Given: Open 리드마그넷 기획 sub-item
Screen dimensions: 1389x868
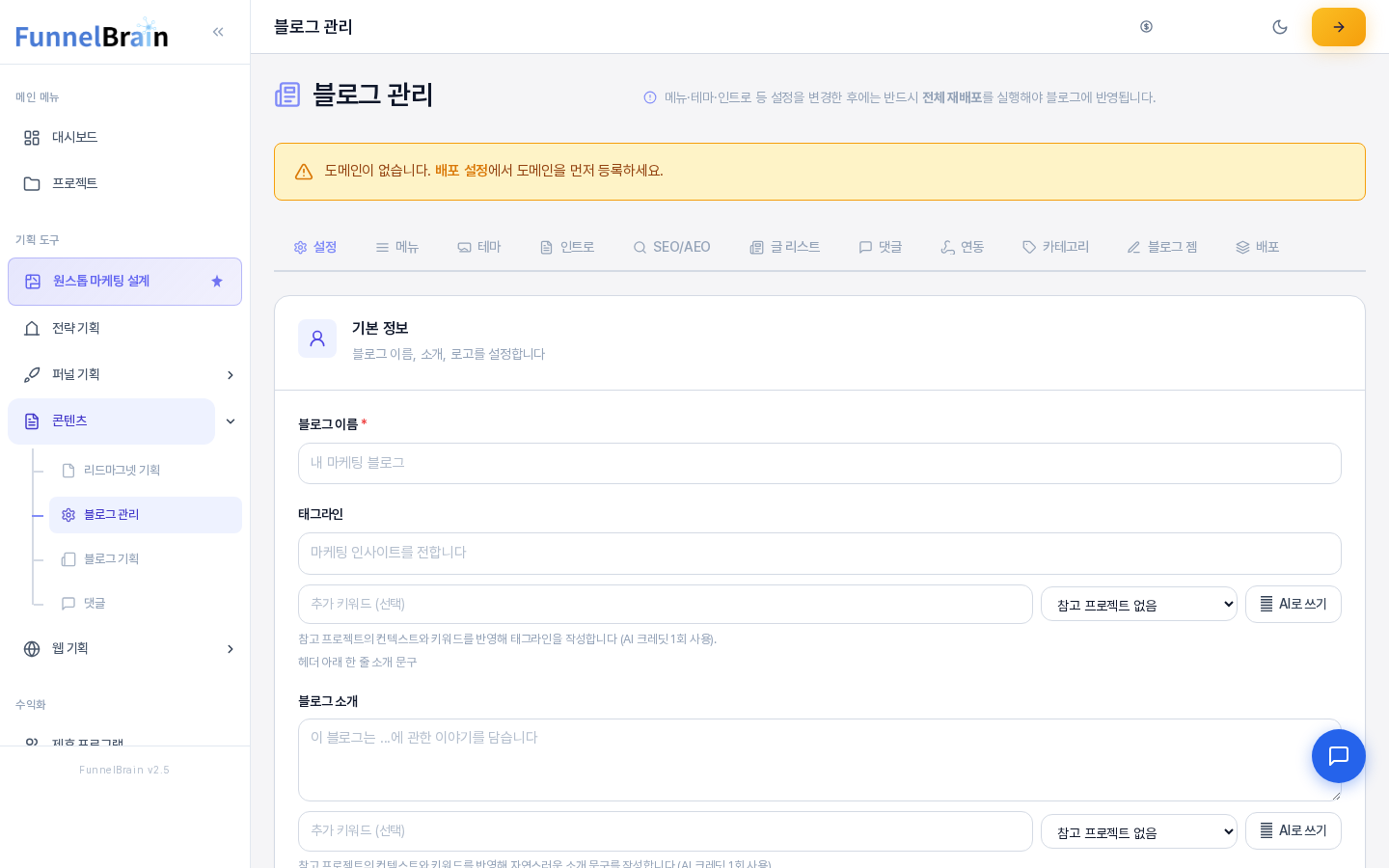Looking at the screenshot, I should pyautogui.click(x=146, y=471).
